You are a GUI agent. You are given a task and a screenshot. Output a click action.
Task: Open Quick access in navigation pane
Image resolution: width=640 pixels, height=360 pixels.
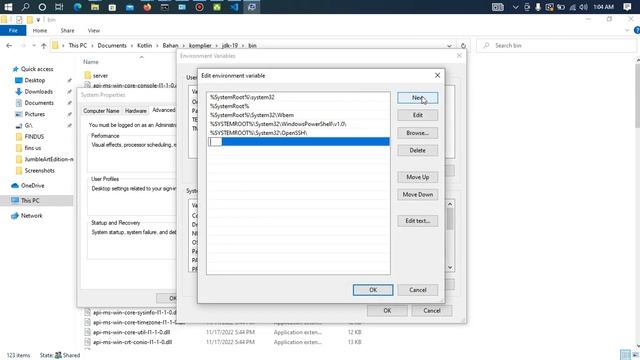pyautogui.click(x=37, y=69)
